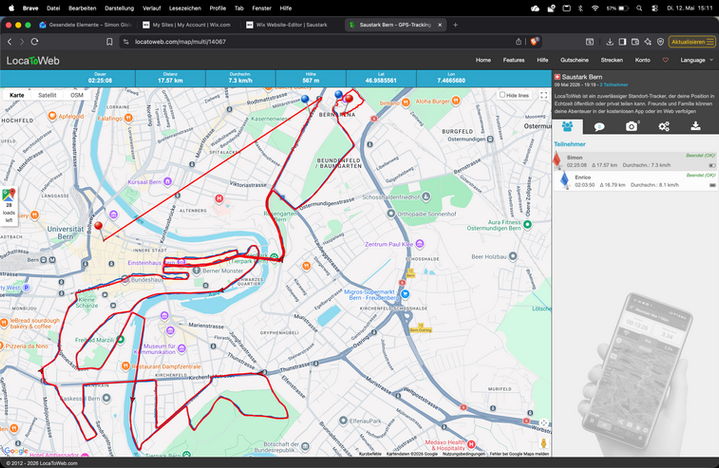The width and height of the screenshot is (719, 468).
Task: Open browser downloads icon
Action: pyautogui.click(x=609, y=42)
